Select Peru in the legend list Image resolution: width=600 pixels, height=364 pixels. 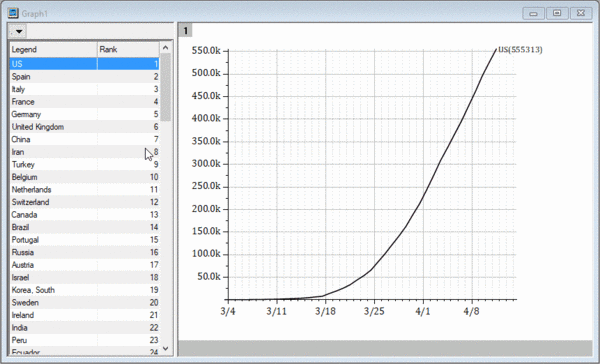pyautogui.click(x=85, y=340)
